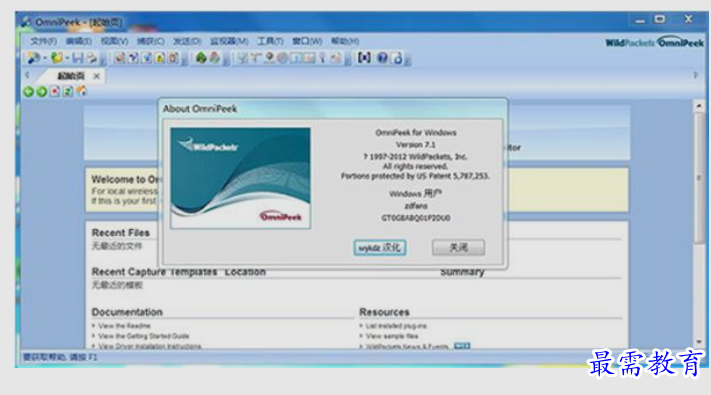The width and height of the screenshot is (711, 395).
Task: Expand the arrow next to the Open folder icon
Action: pos(67,58)
